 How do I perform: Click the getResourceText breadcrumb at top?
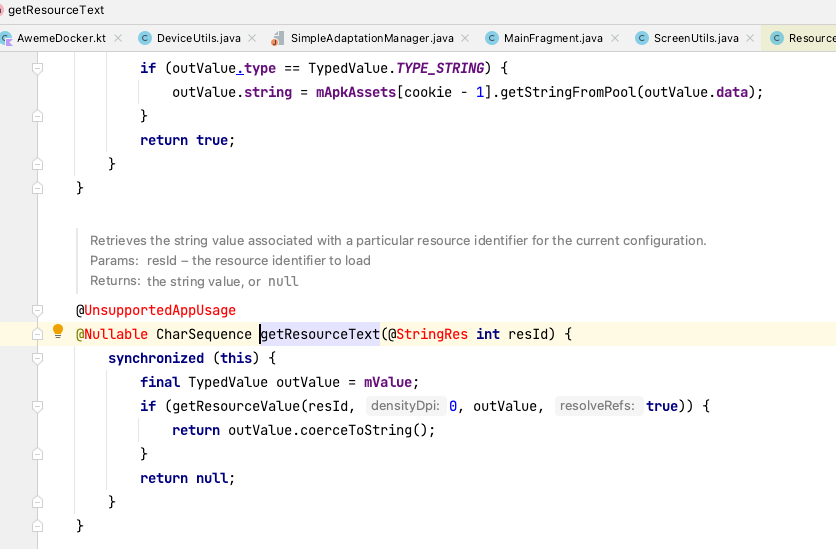55,10
